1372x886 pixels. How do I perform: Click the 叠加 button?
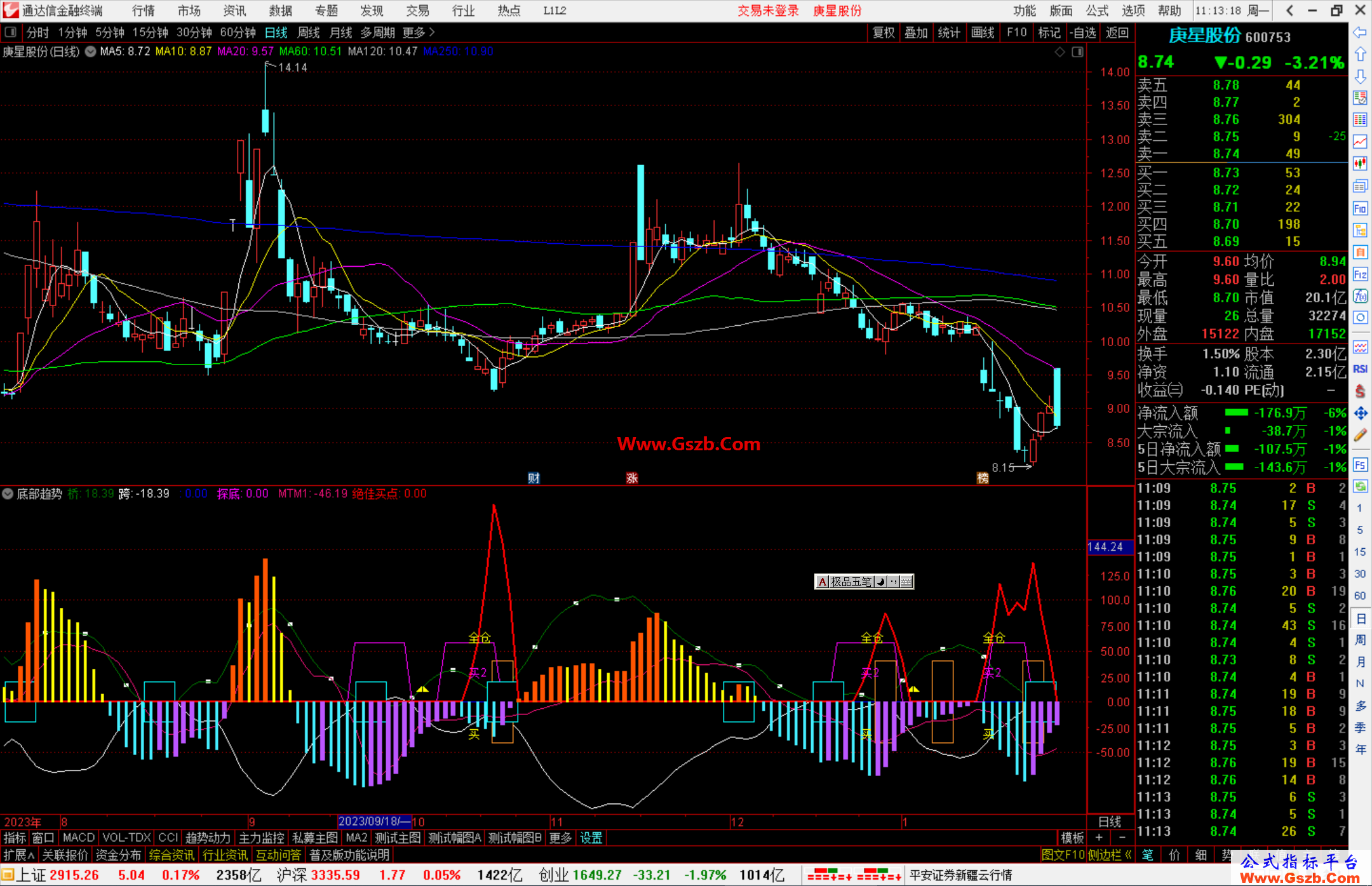pos(917,32)
